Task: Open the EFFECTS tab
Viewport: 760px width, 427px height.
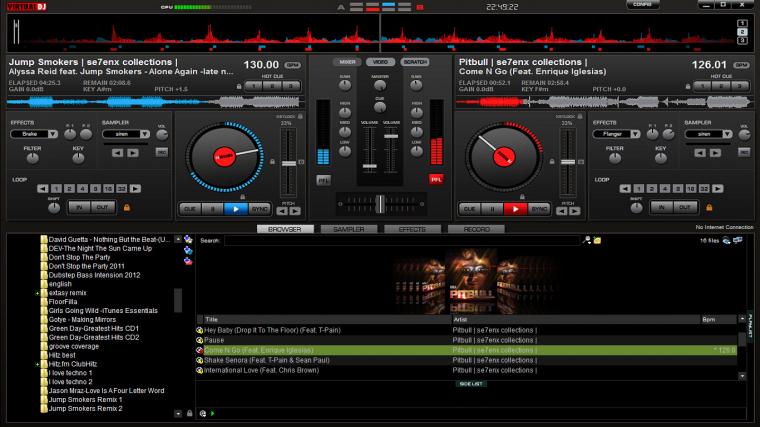Action: pos(412,229)
